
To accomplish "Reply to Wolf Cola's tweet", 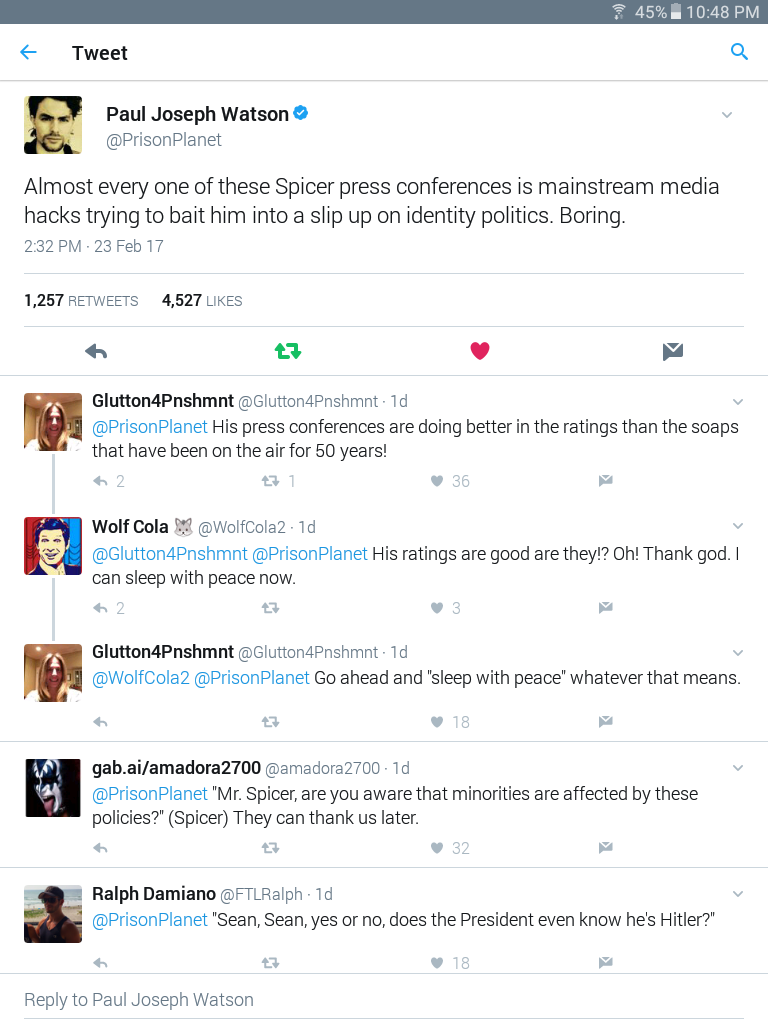I will coord(100,608).
